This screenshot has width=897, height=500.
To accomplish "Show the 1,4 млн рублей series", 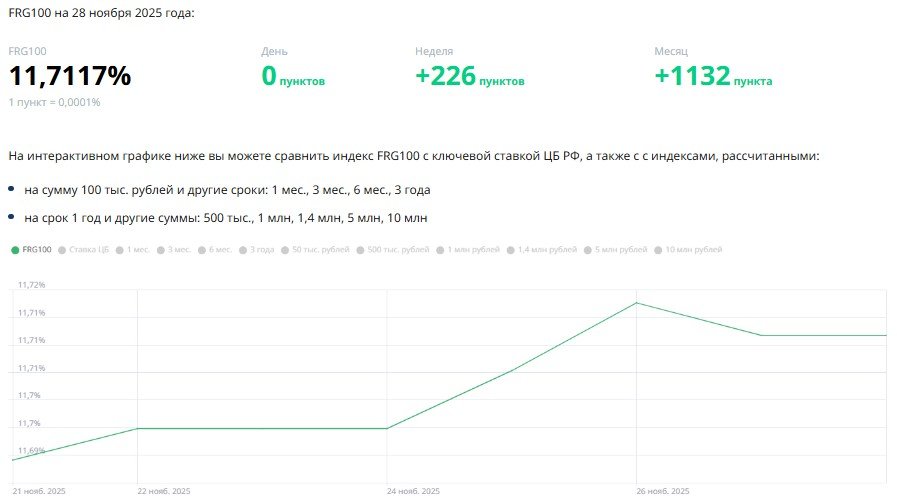I will (x=547, y=249).
